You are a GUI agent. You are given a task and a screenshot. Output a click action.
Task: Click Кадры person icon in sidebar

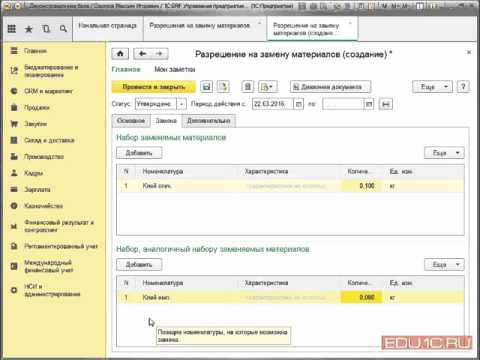(14, 173)
